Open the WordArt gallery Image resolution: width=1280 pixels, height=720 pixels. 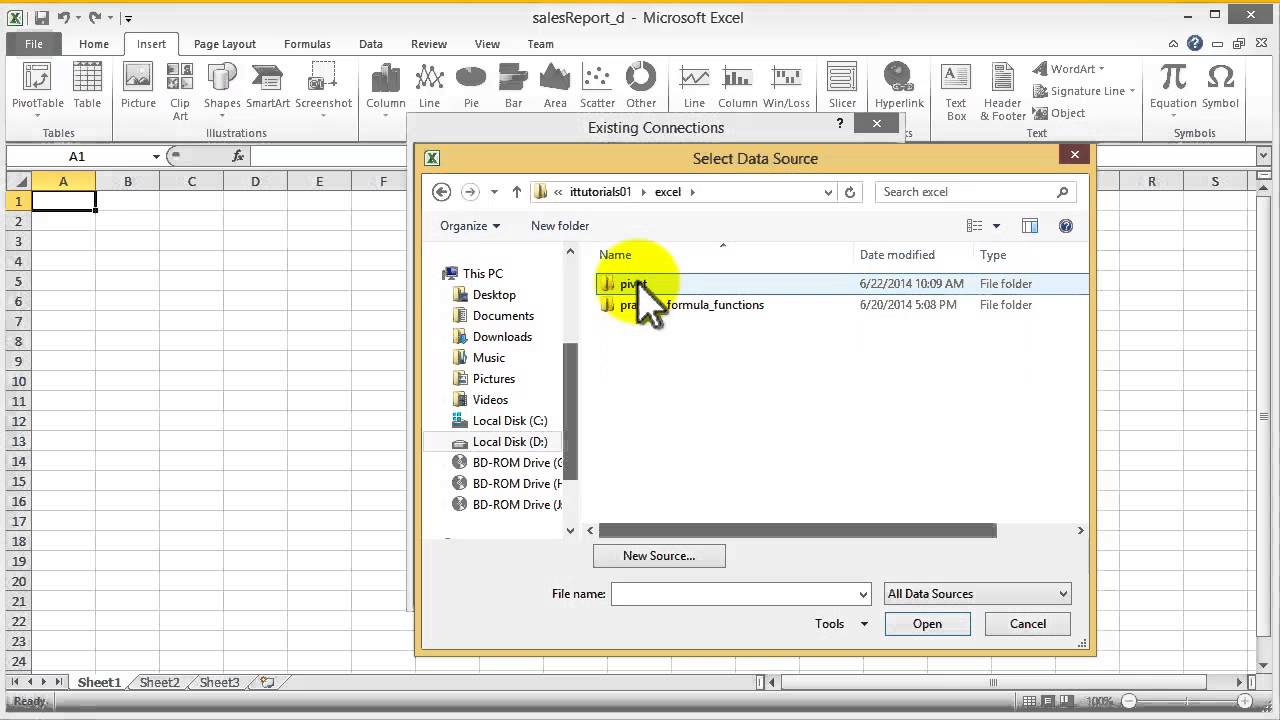coord(1069,69)
